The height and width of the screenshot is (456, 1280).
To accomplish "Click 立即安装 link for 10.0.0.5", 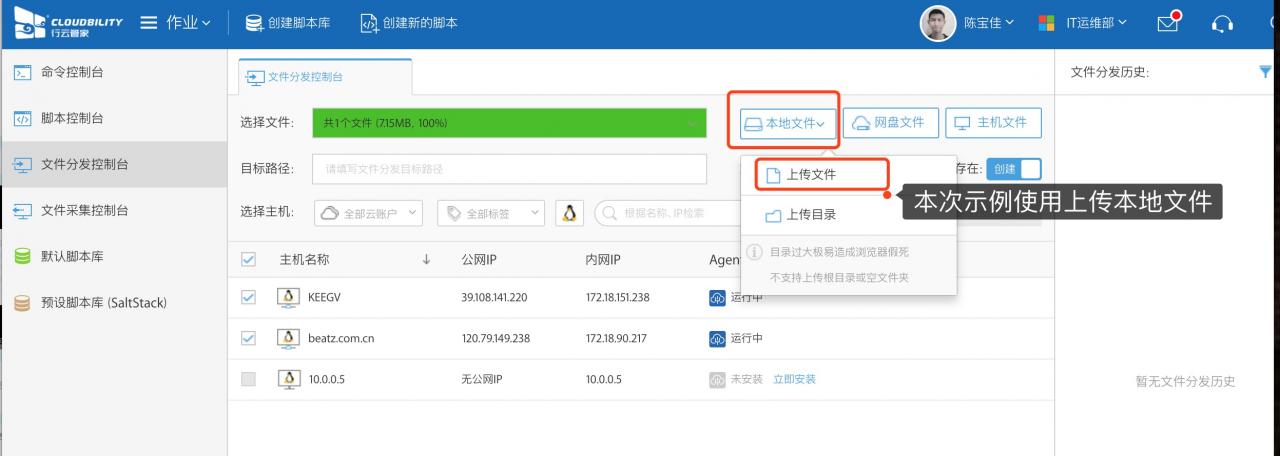I will (794, 379).
